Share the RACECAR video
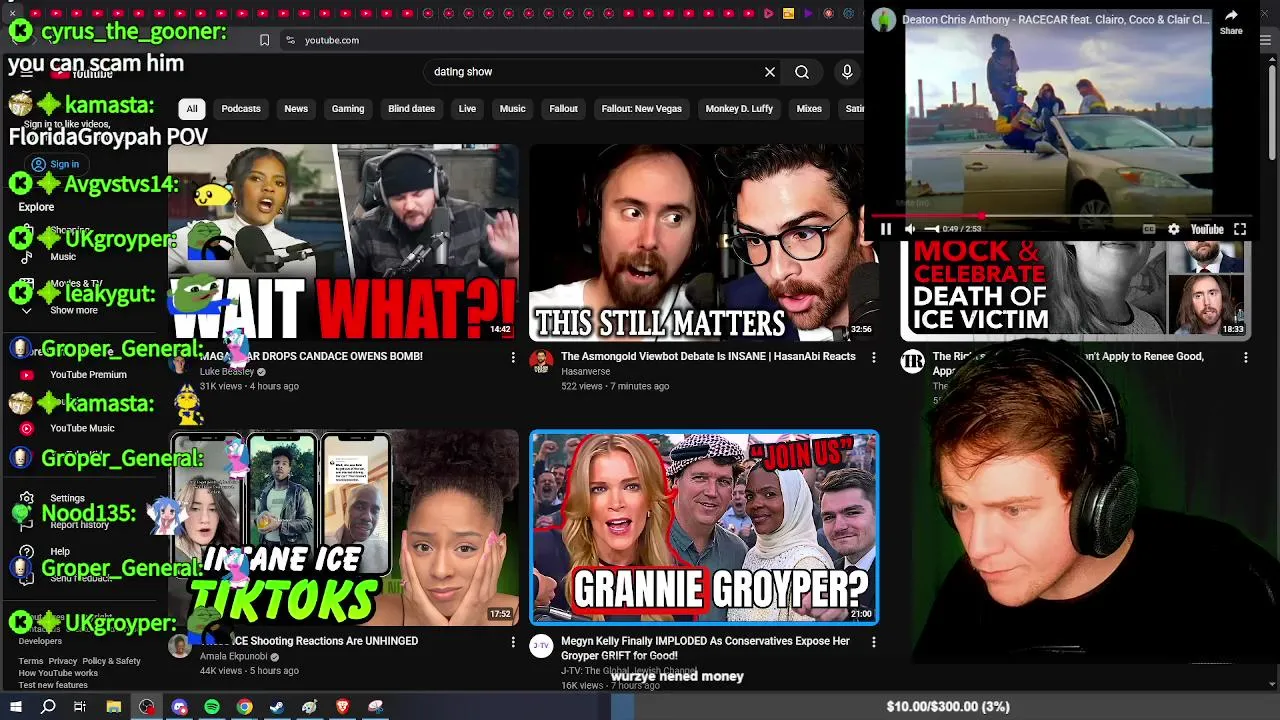This screenshot has height=720, width=1280. coord(1231,22)
